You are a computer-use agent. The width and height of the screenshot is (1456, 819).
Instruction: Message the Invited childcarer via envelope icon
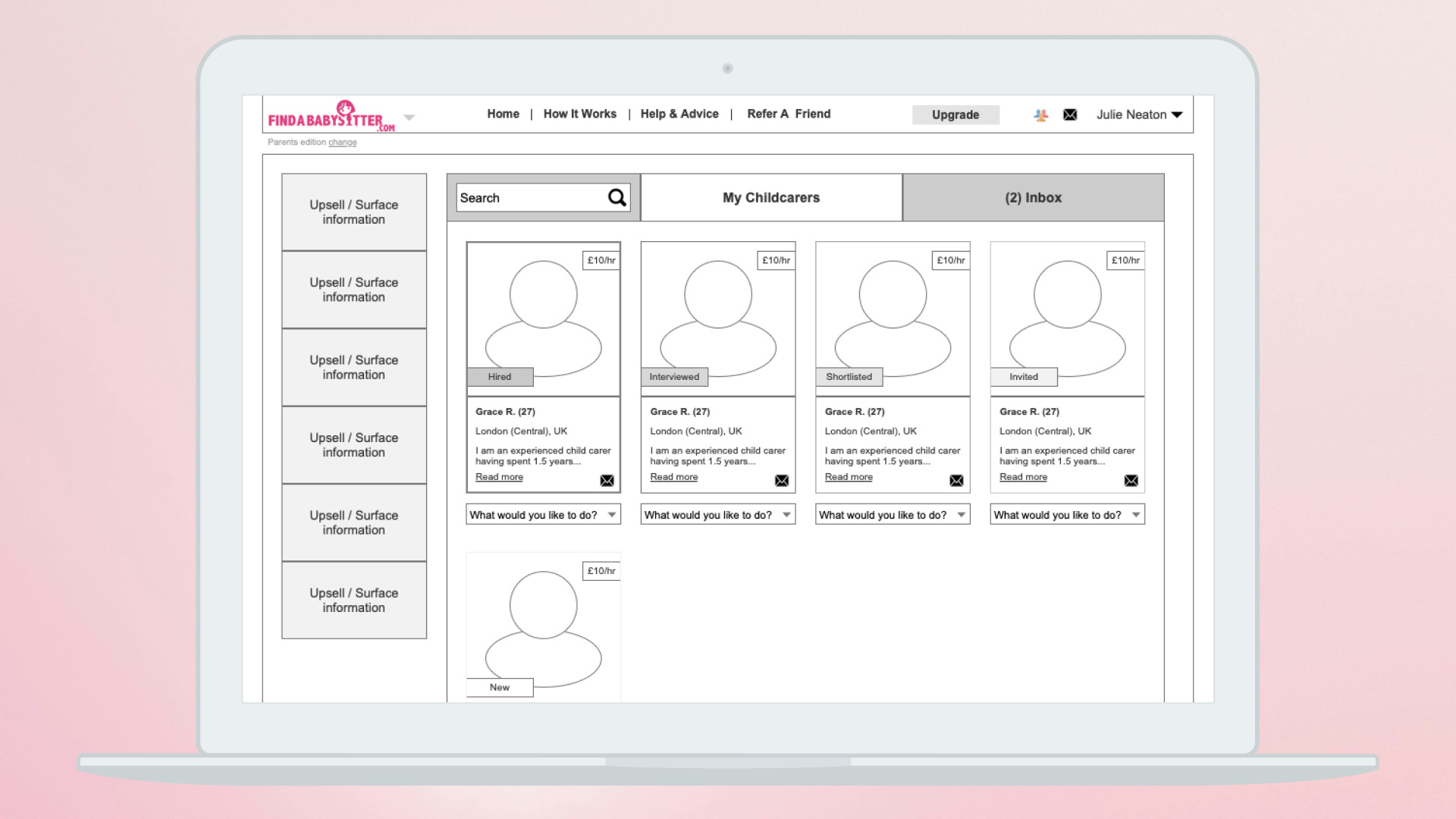click(x=1131, y=481)
